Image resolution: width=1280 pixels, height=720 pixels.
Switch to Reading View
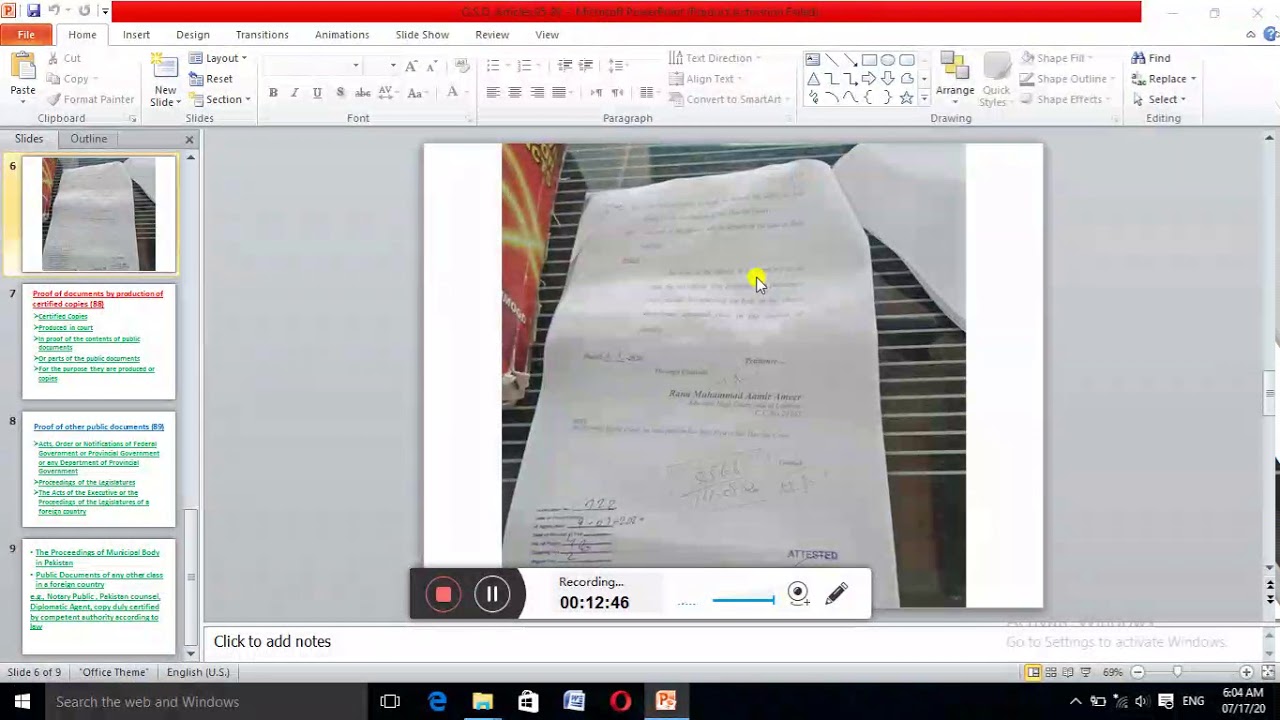(1068, 672)
